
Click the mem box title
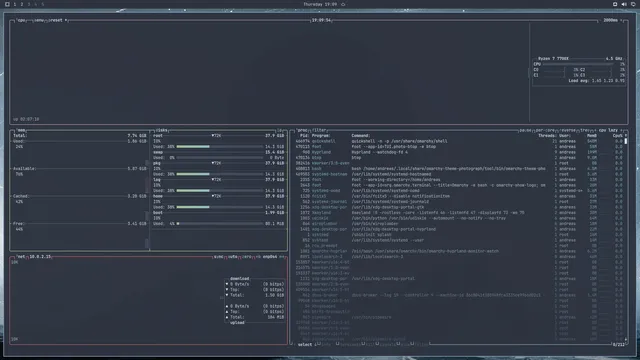(21, 130)
